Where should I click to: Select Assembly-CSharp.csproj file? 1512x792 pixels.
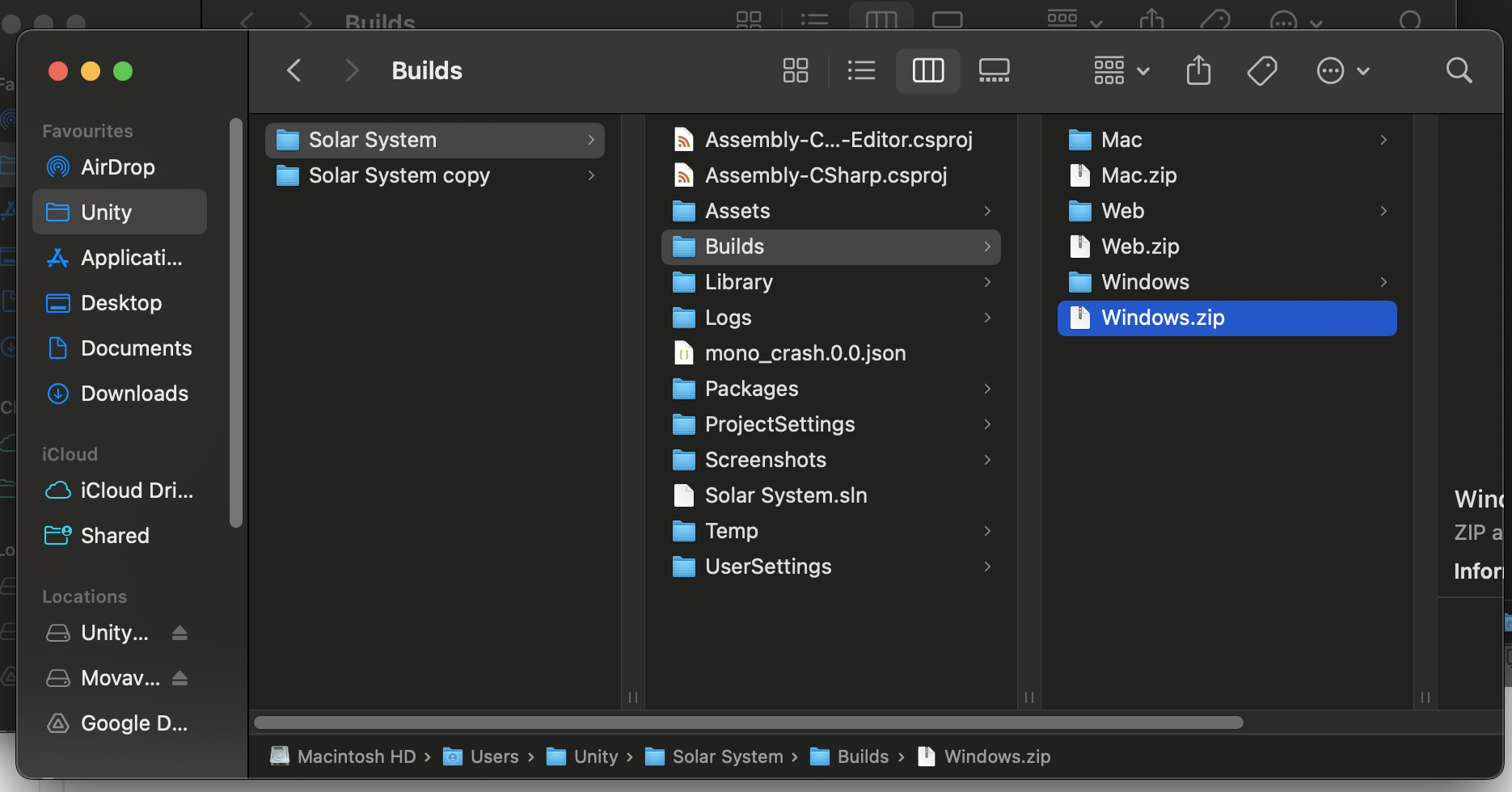tap(831, 175)
